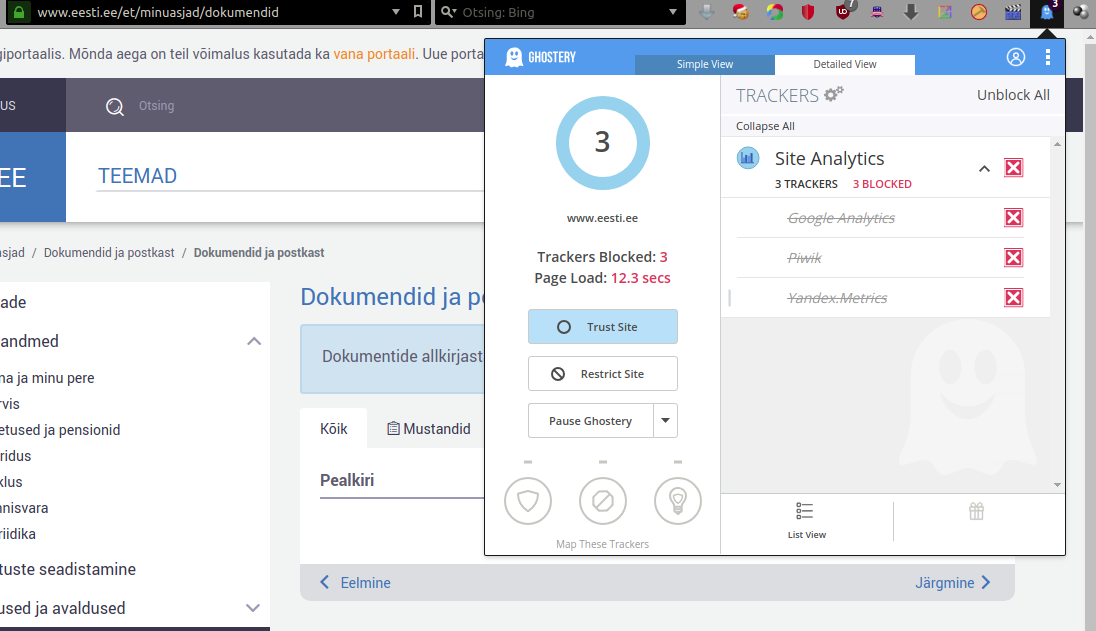Open the orange hammer extension icon
This screenshot has width=1096, height=631.
(x=979, y=12)
